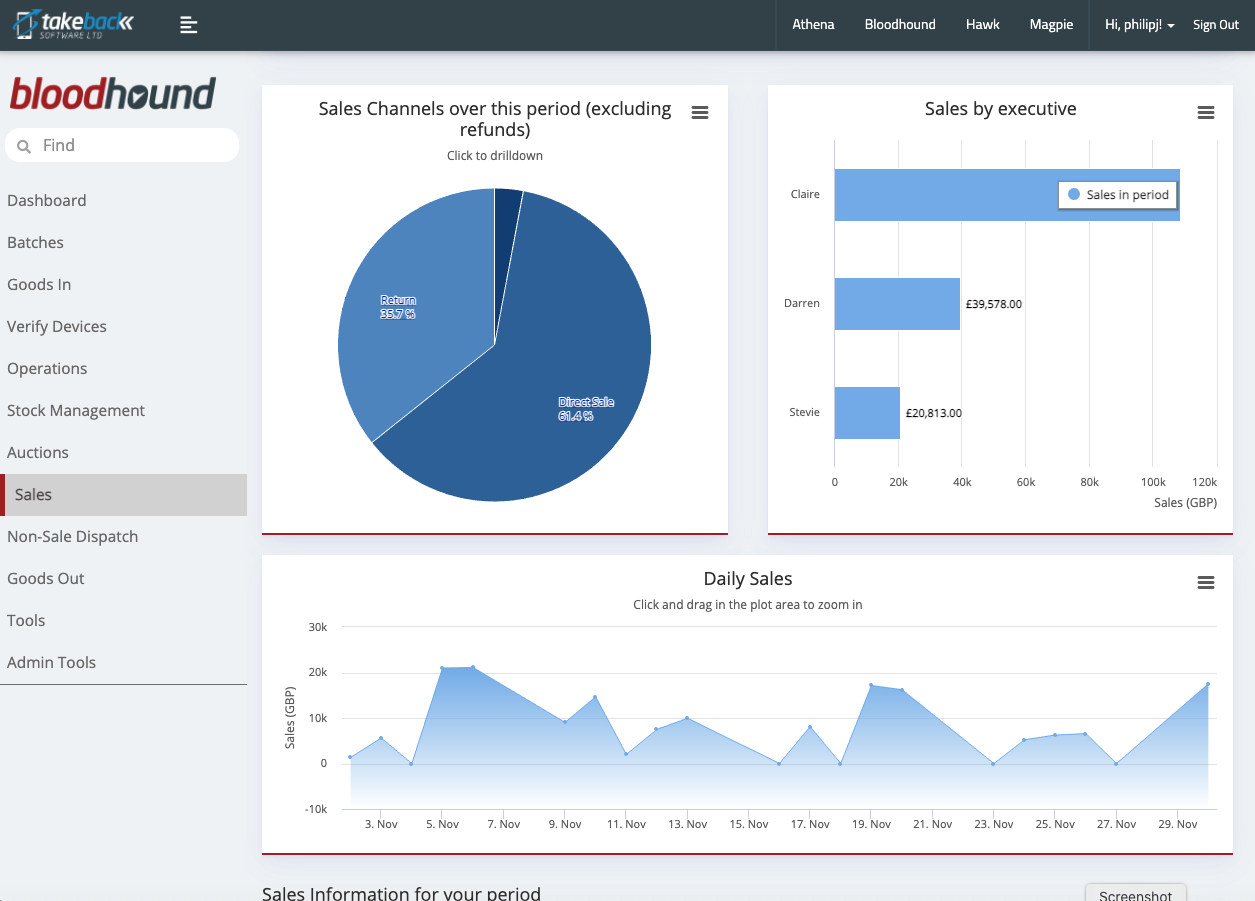Click the Sales by executive chart title

point(1001,109)
